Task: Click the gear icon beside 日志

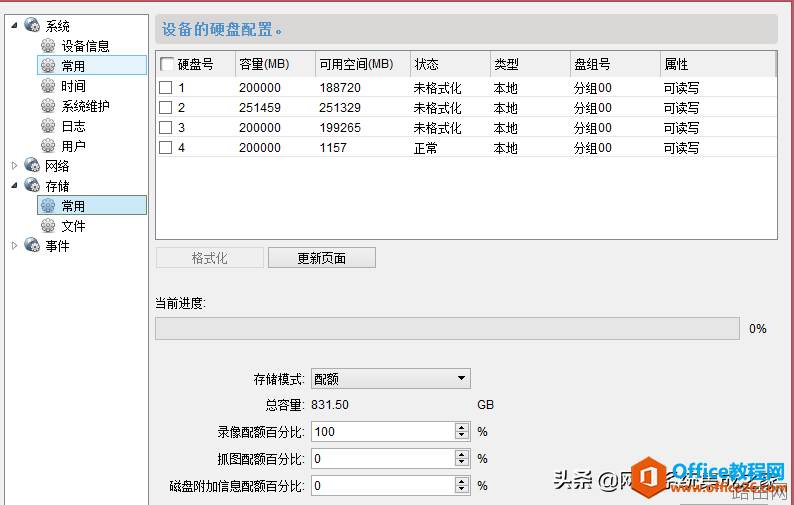Action: [x=48, y=126]
